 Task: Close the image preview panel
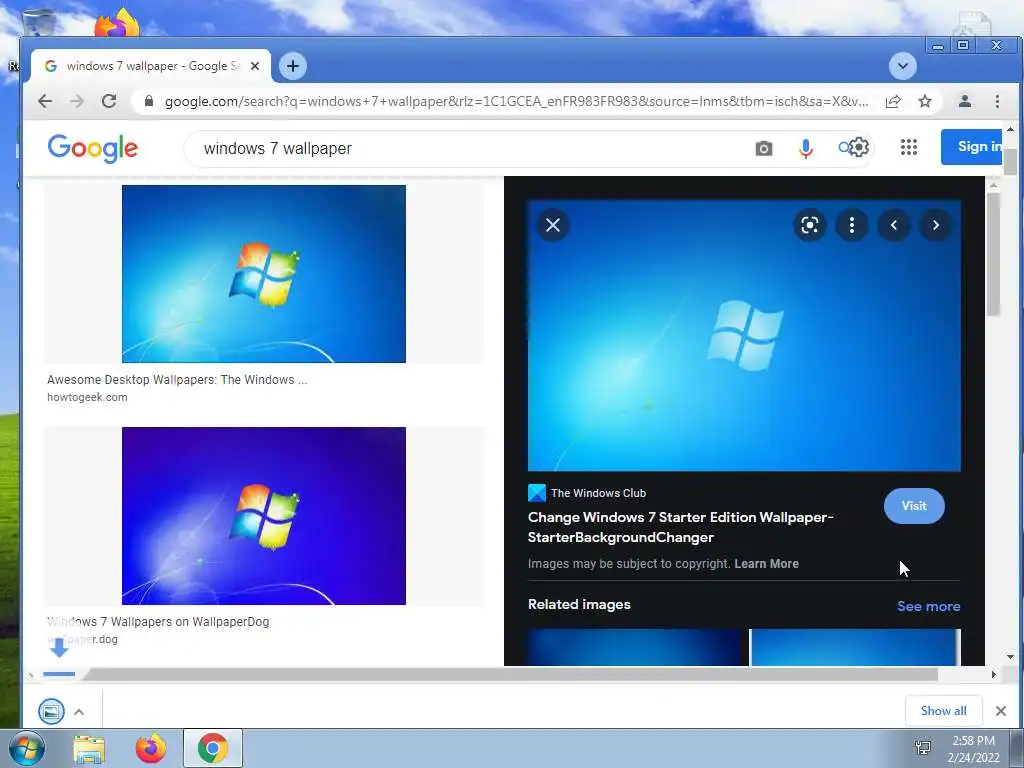tap(552, 225)
